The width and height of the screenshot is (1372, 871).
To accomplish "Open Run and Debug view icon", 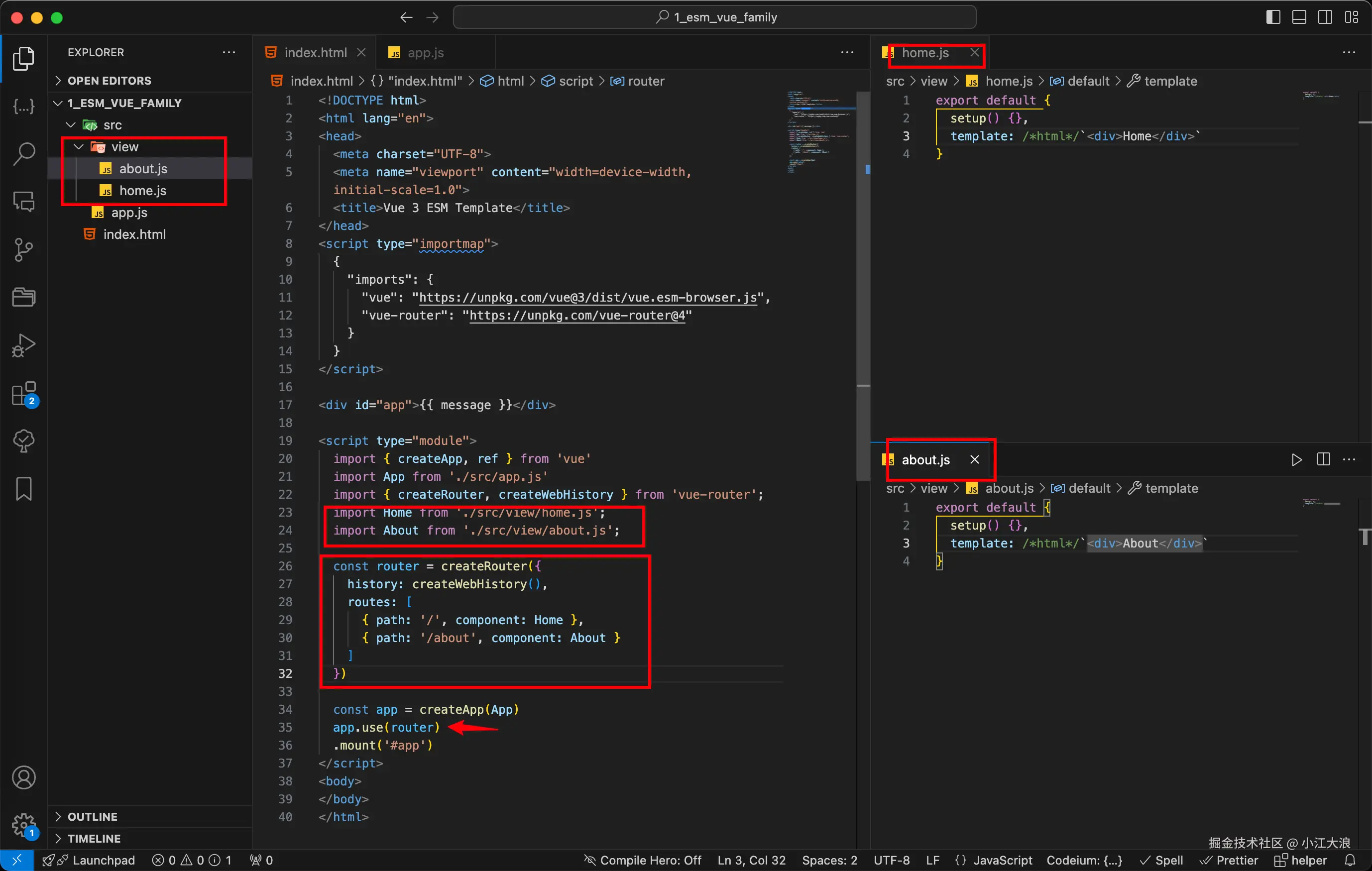I will pyautogui.click(x=23, y=345).
